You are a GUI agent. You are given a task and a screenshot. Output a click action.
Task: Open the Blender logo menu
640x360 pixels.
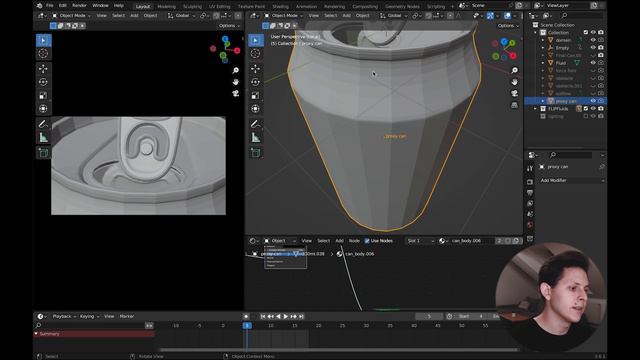click(39, 6)
